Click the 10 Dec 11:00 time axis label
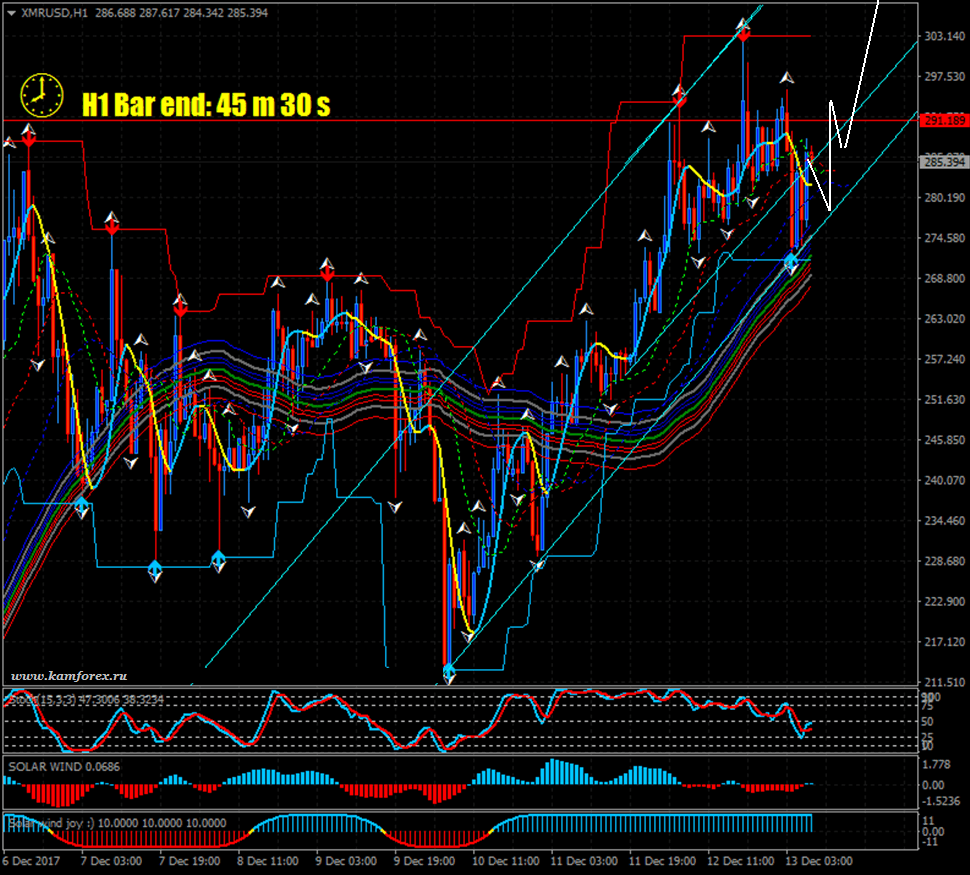This screenshot has width=970, height=875. click(x=505, y=861)
